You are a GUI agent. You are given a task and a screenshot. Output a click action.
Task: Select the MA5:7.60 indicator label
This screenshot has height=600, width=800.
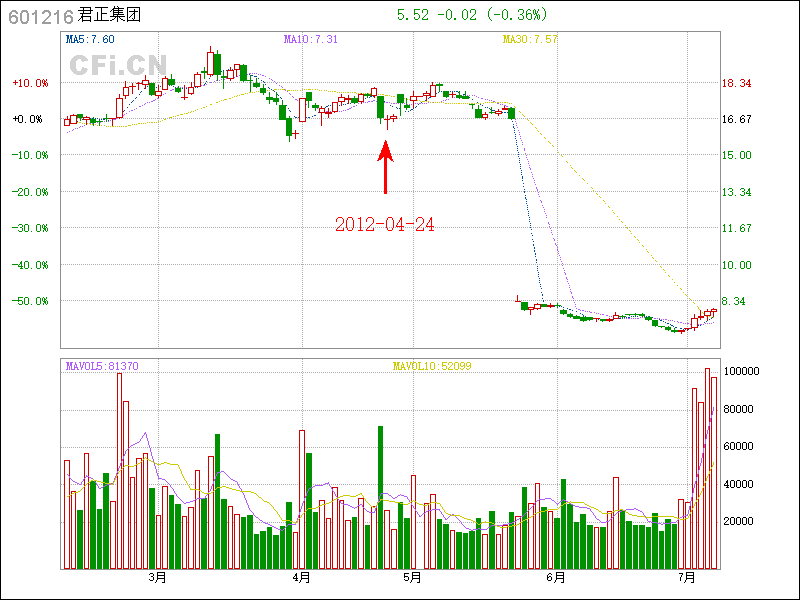(90, 39)
